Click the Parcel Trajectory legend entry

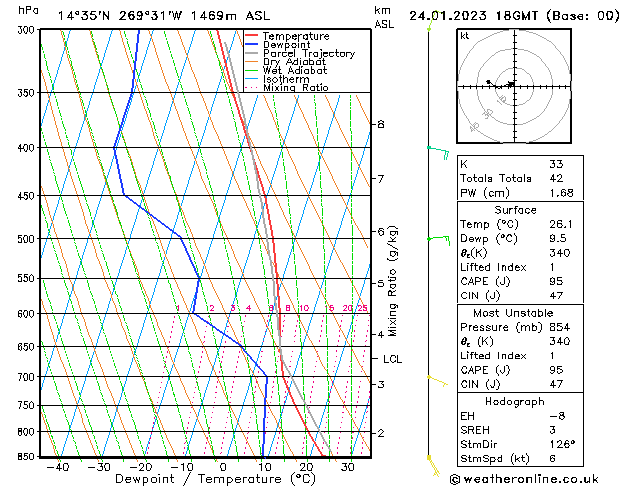[300, 53]
